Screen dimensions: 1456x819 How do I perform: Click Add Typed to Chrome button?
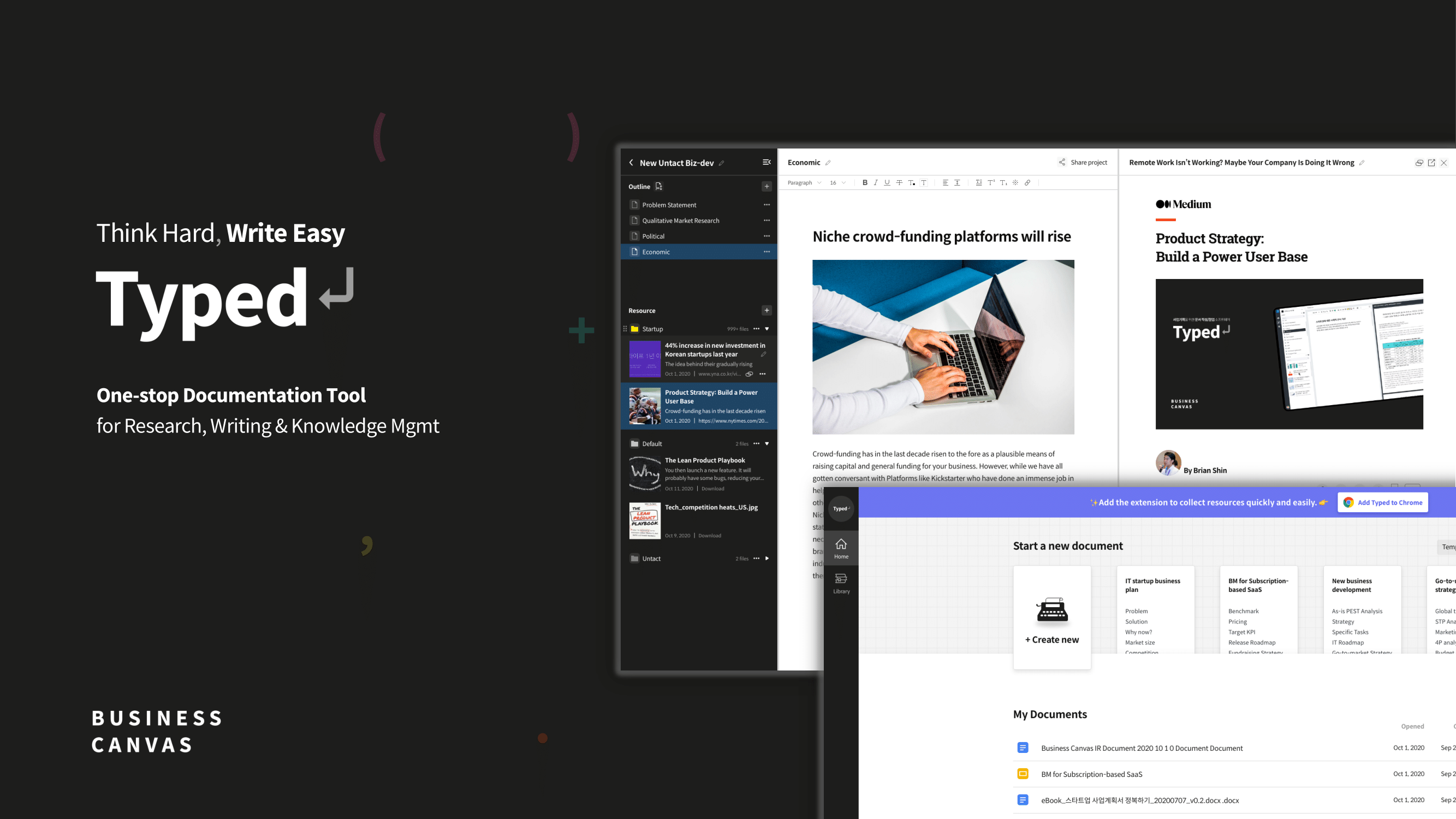pos(1382,502)
